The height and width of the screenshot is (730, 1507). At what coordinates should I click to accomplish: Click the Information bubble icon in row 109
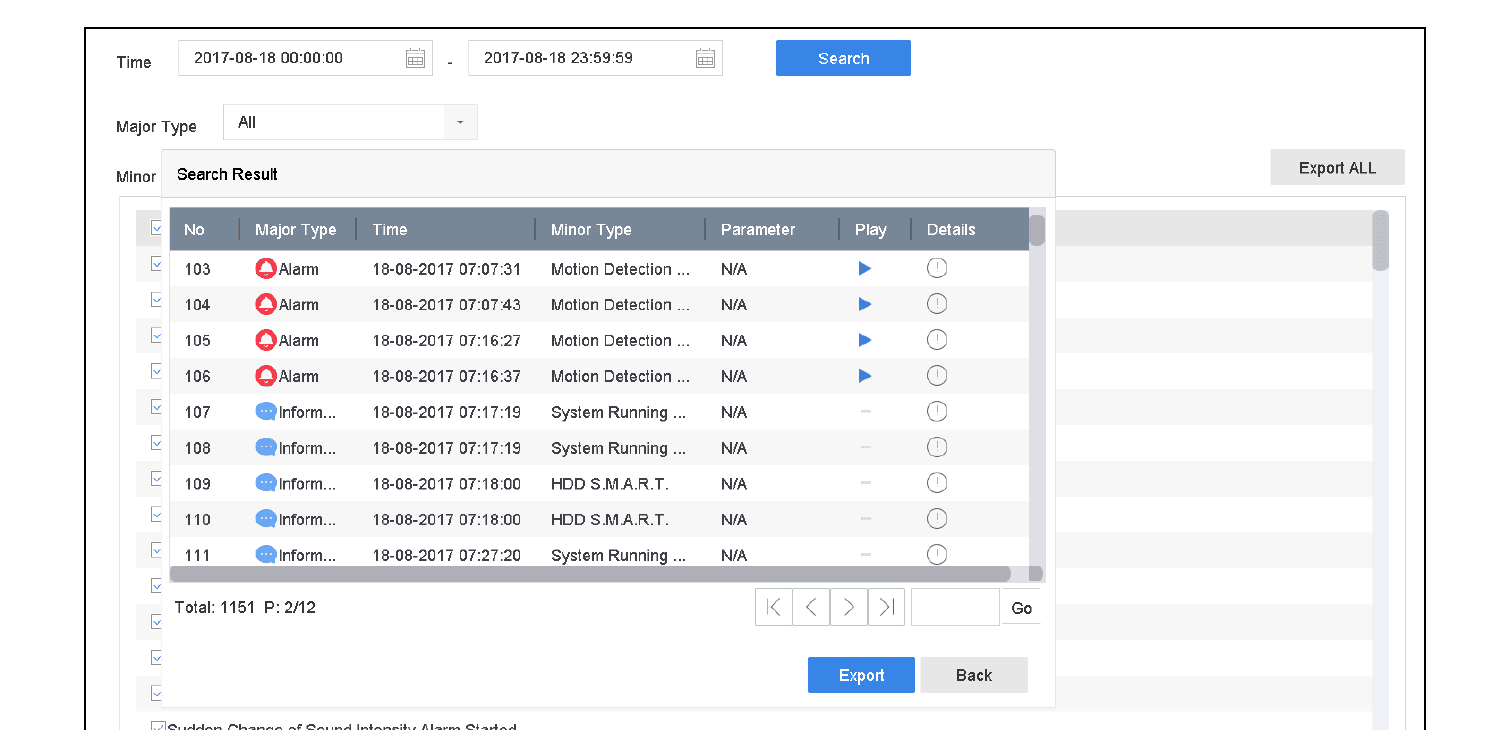click(x=266, y=483)
